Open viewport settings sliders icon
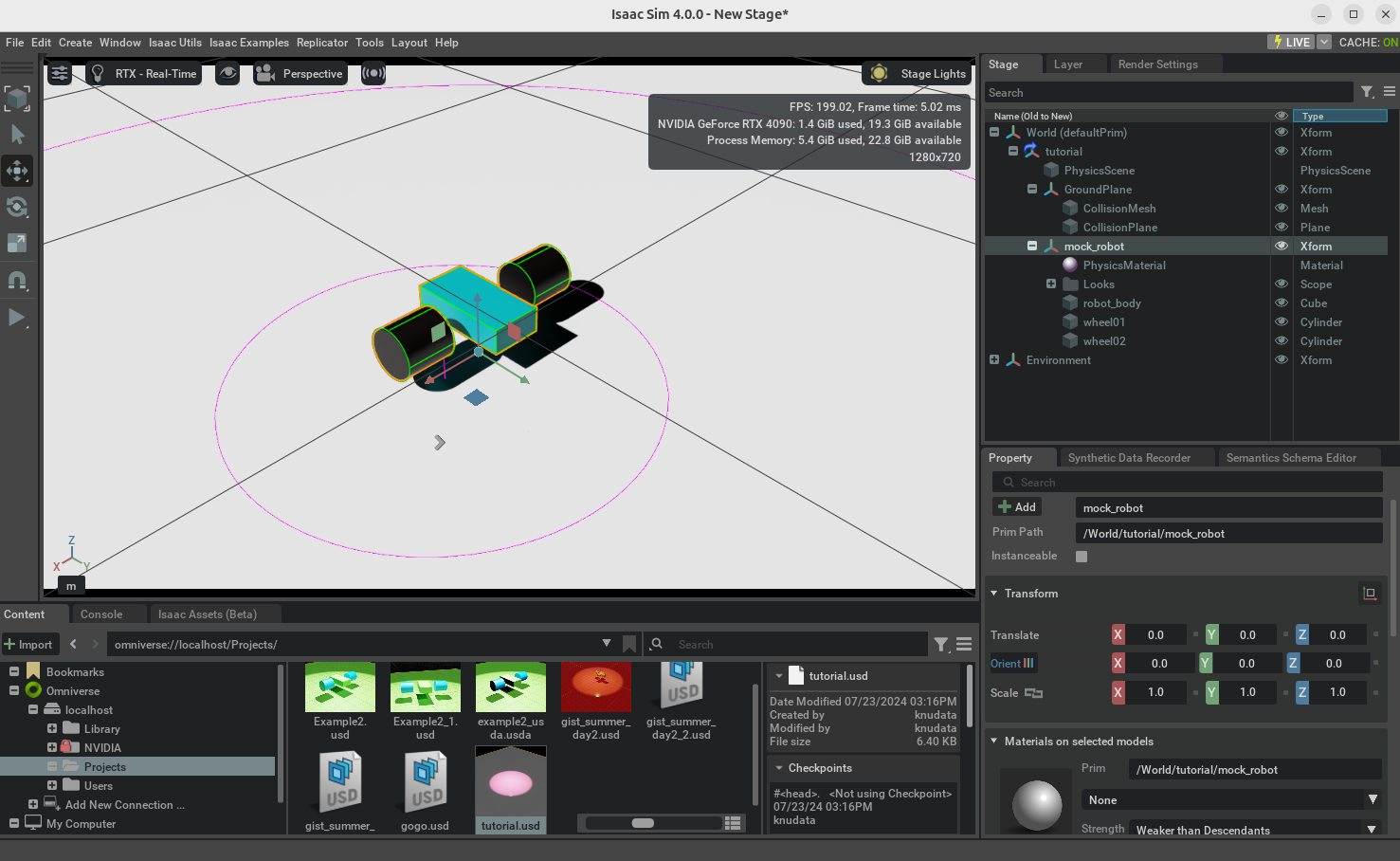The height and width of the screenshot is (861, 1400). pos(60,73)
